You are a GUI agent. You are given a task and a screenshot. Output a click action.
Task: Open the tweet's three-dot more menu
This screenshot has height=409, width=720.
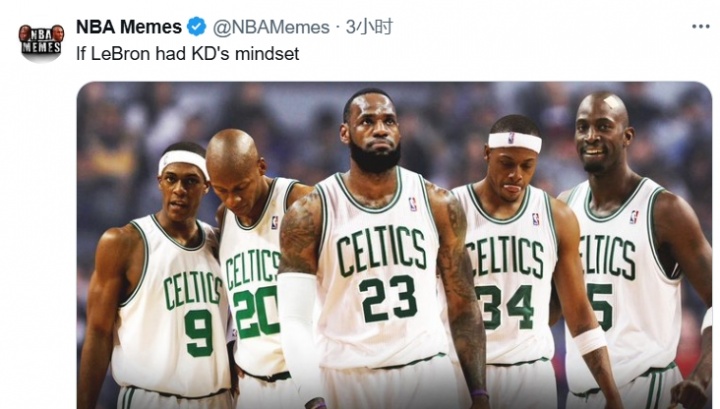coord(700,26)
